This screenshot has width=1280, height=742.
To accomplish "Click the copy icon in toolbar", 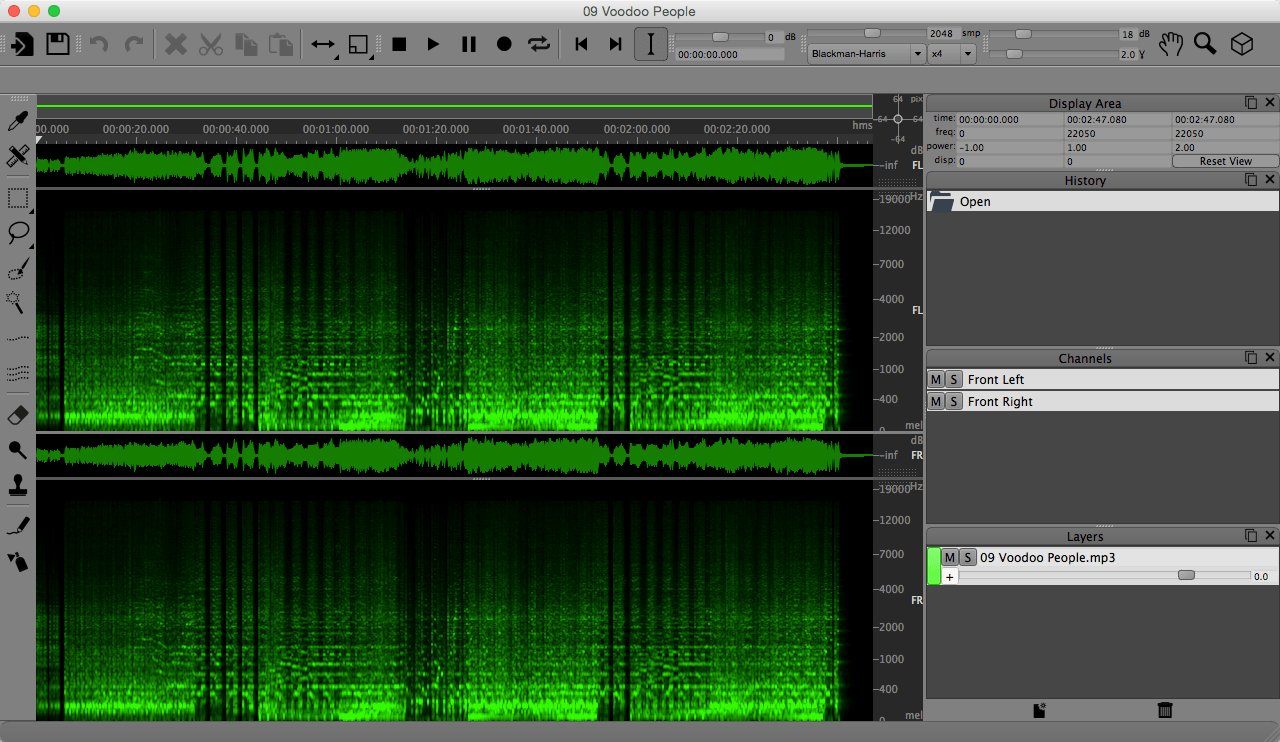I will 246,44.
